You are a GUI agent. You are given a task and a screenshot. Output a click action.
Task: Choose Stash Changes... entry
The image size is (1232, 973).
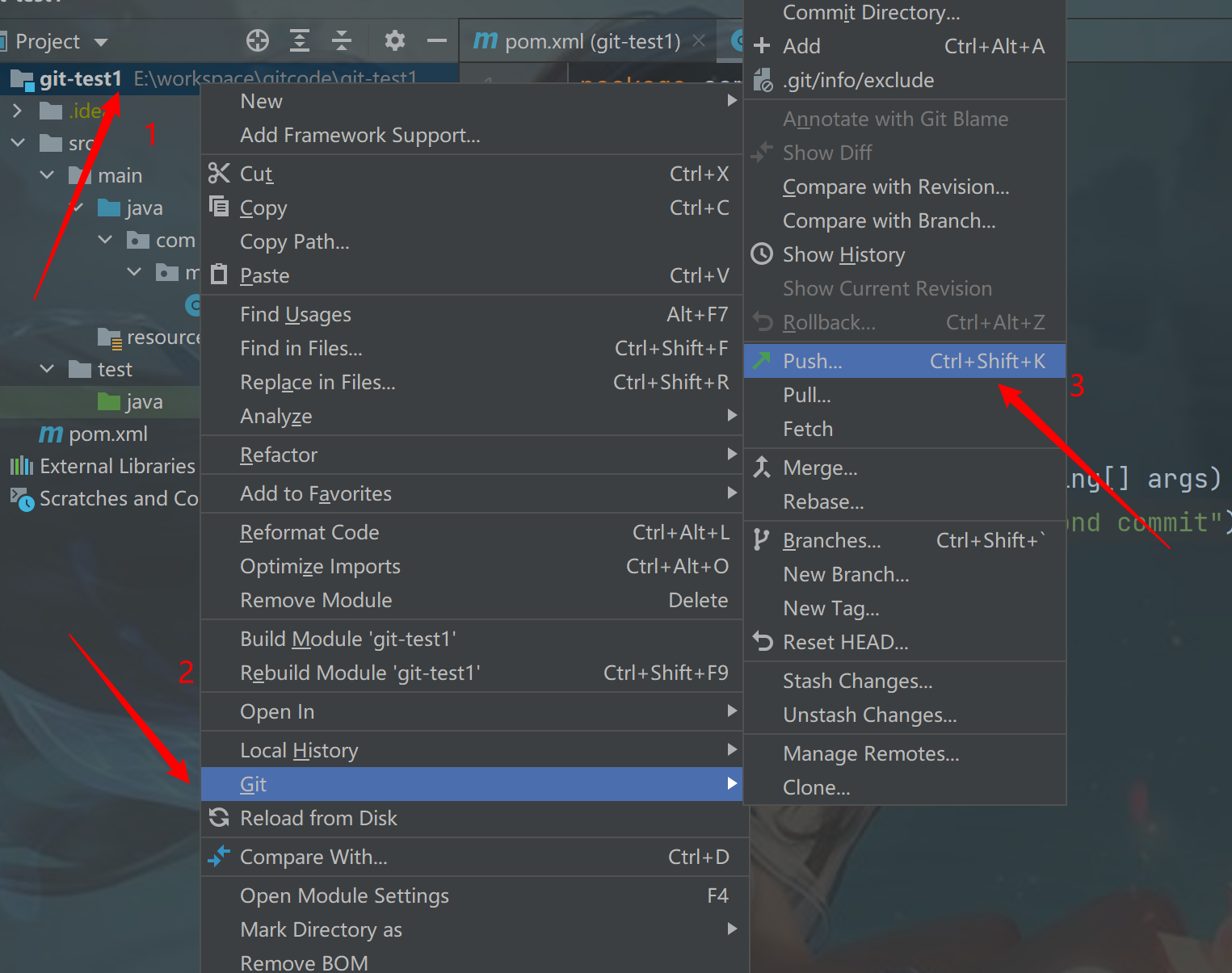point(905,681)
